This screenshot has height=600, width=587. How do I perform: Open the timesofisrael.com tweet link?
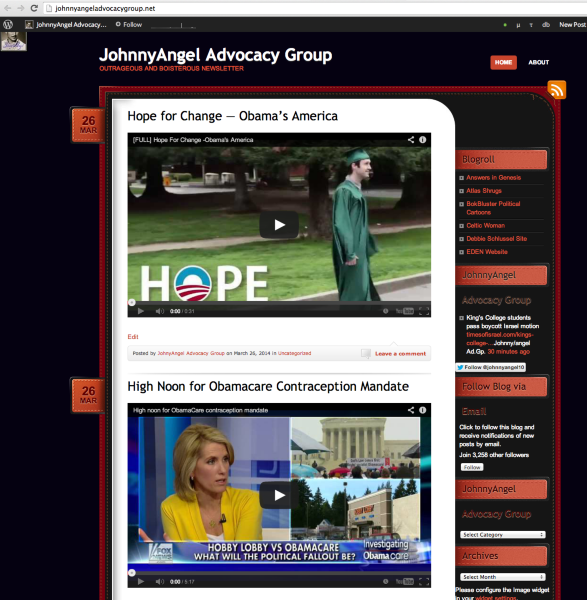click(499, 339)
